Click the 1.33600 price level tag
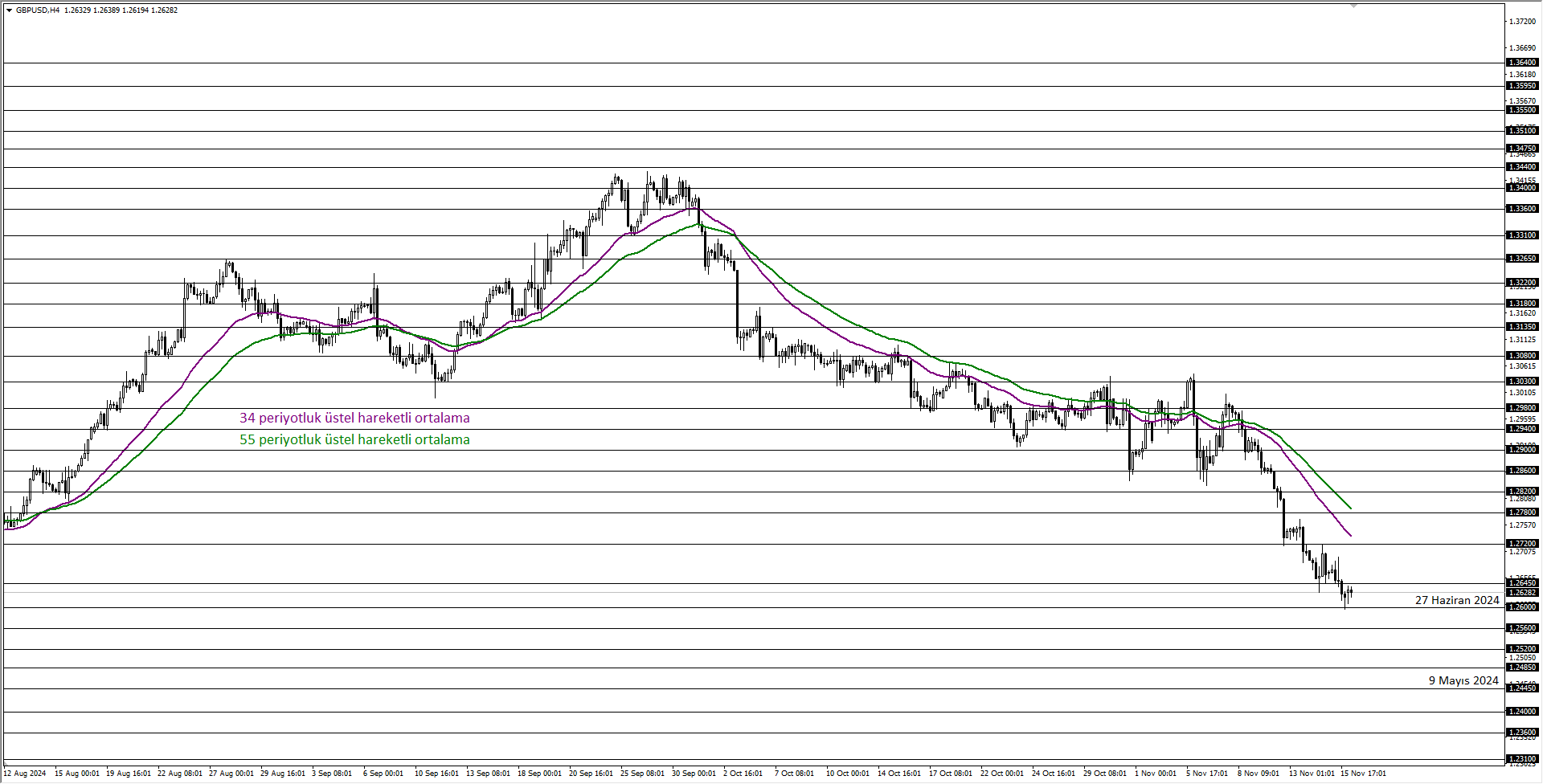The height and width of the screenshot is (784, 1543). [x=1521, y=209]
